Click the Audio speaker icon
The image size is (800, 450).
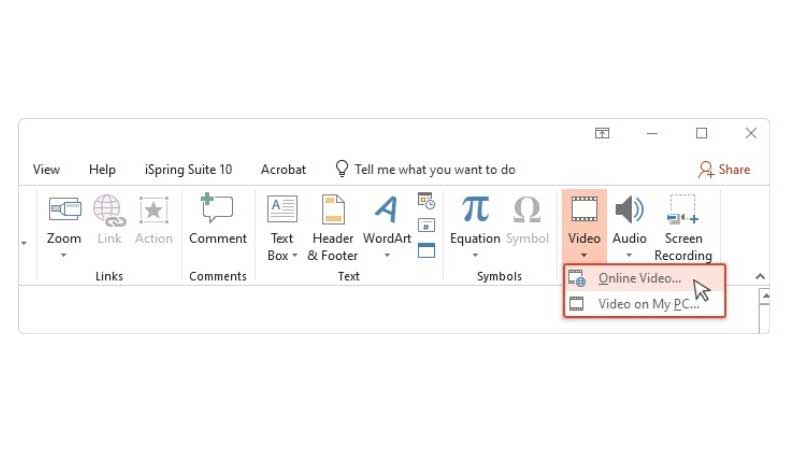click(x=630, y=209)
